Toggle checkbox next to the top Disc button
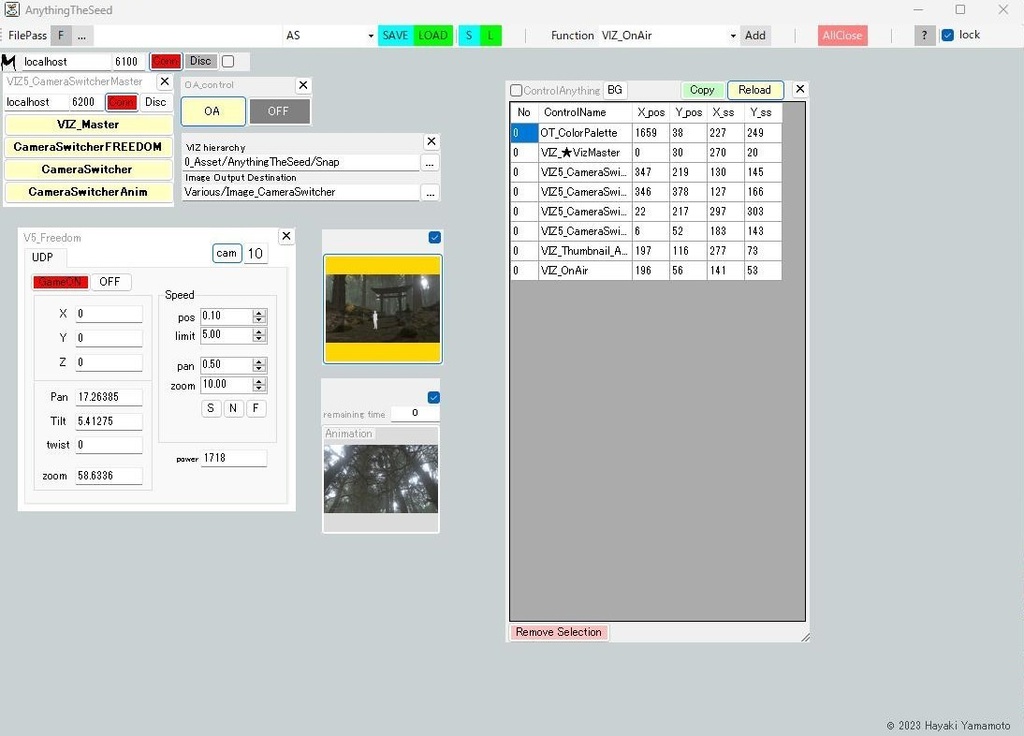This screenshot has width=1024, height=736. coord(228,61)
